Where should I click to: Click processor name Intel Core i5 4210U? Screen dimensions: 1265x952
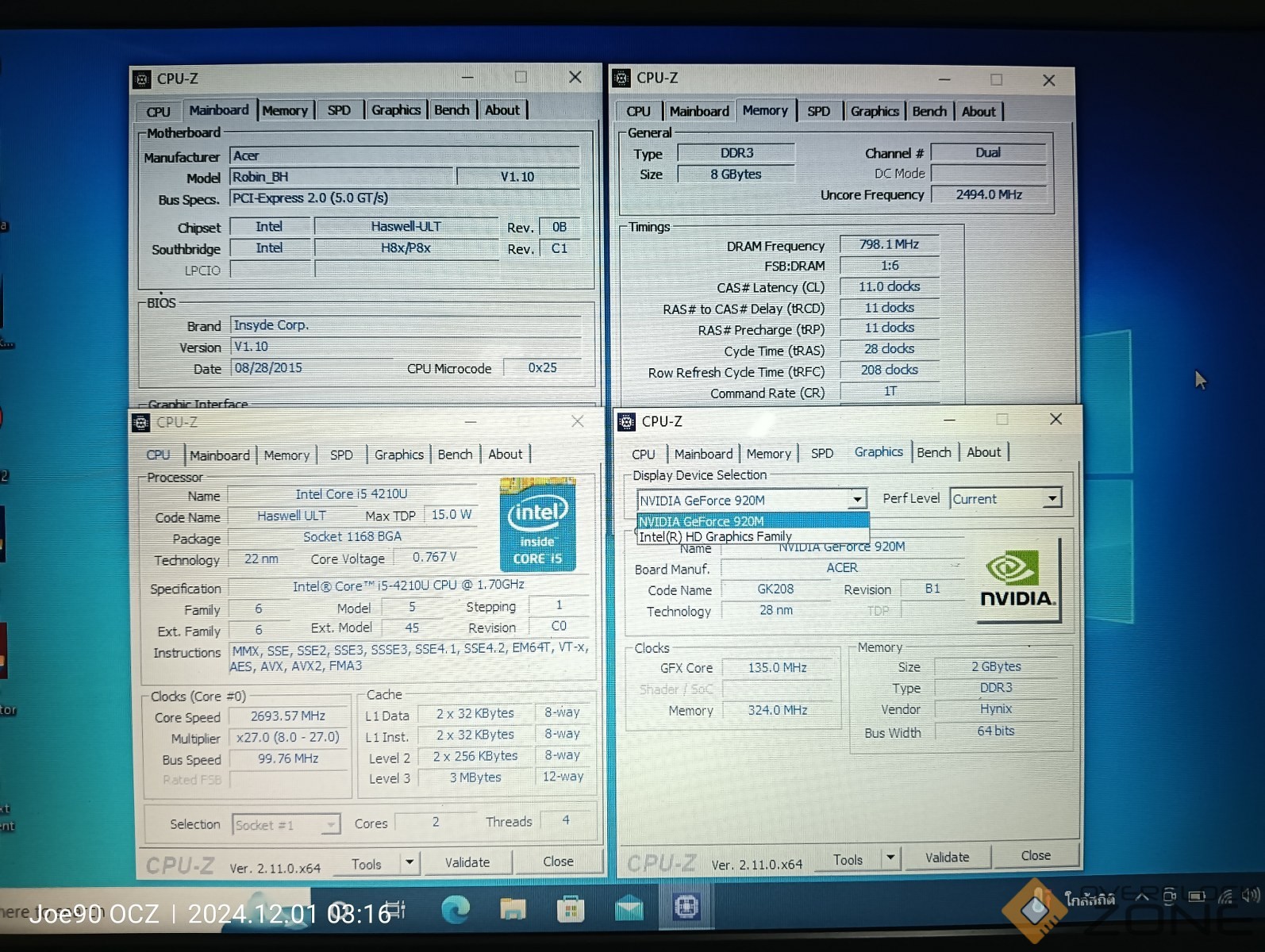tap(352, 494)
